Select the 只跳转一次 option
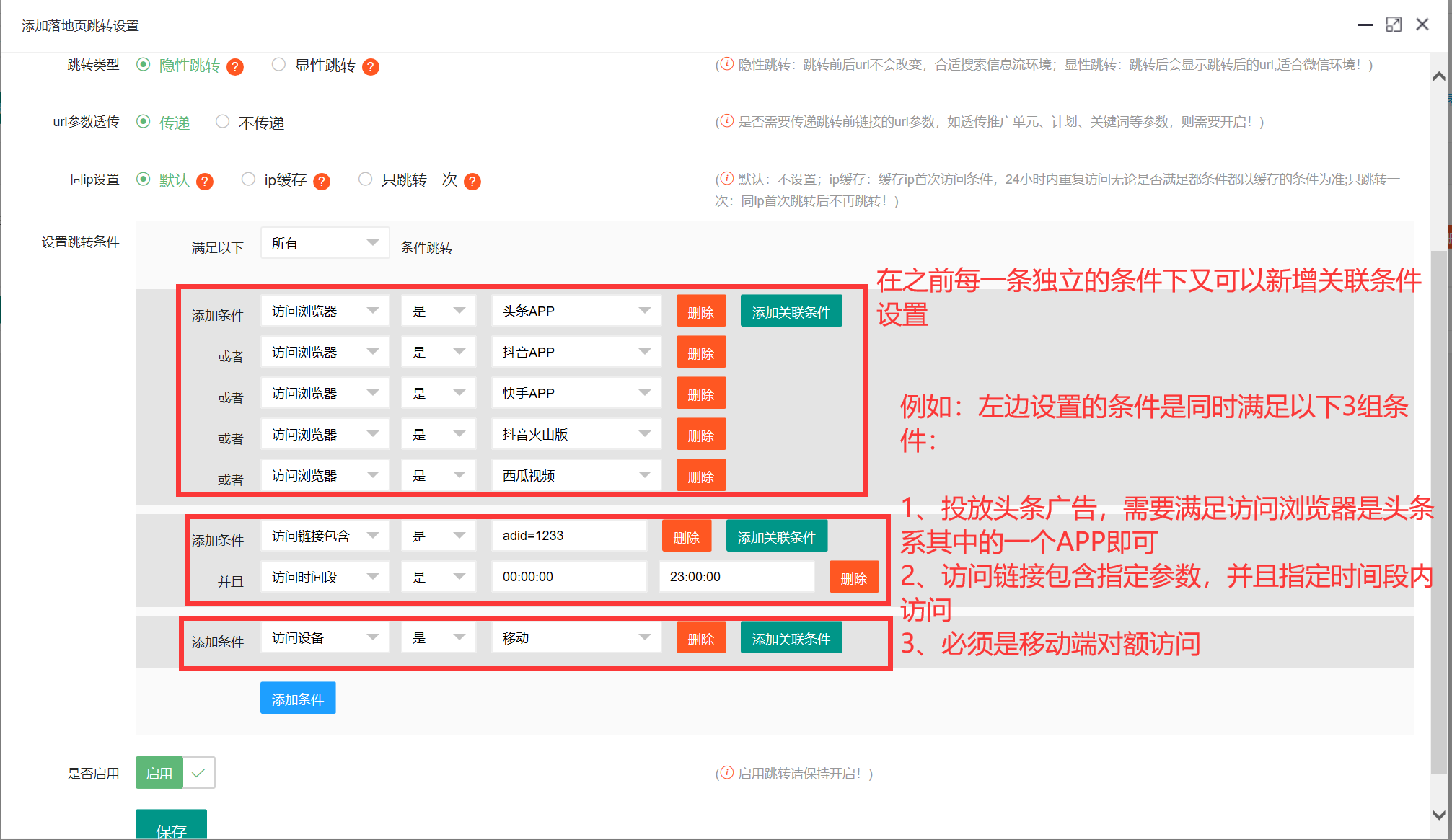 click(365, 179)
